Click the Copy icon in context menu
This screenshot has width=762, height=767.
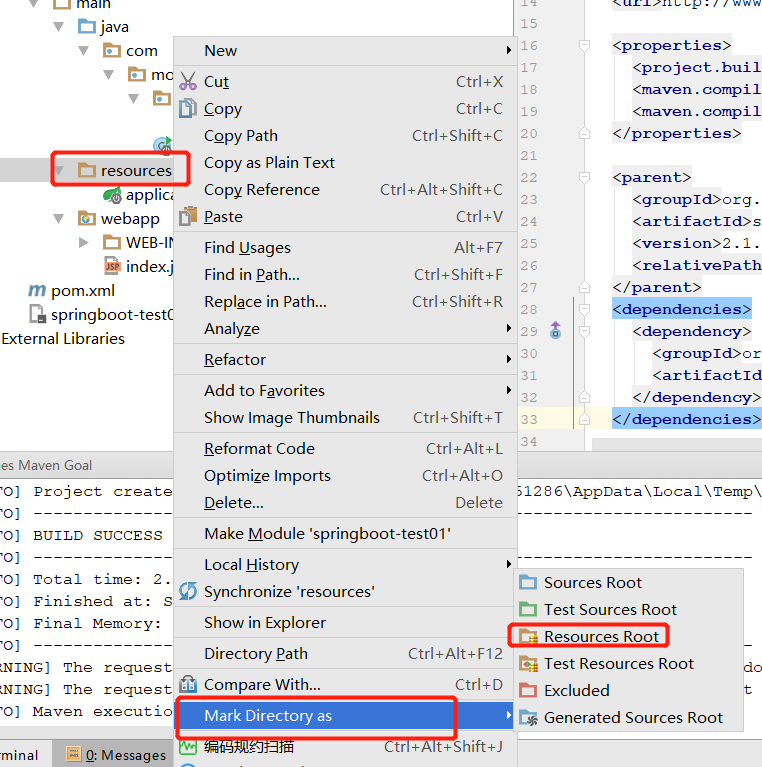[x=188, y=109]
